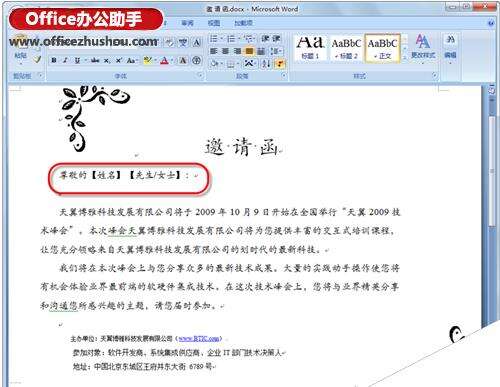The height and width of the screenshot is (387, 500).
Task: Toggle bold formatting
Action: [54, 60]
